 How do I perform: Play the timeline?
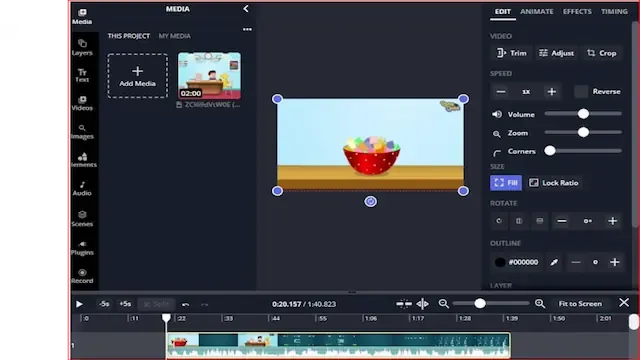click(79, 304)
